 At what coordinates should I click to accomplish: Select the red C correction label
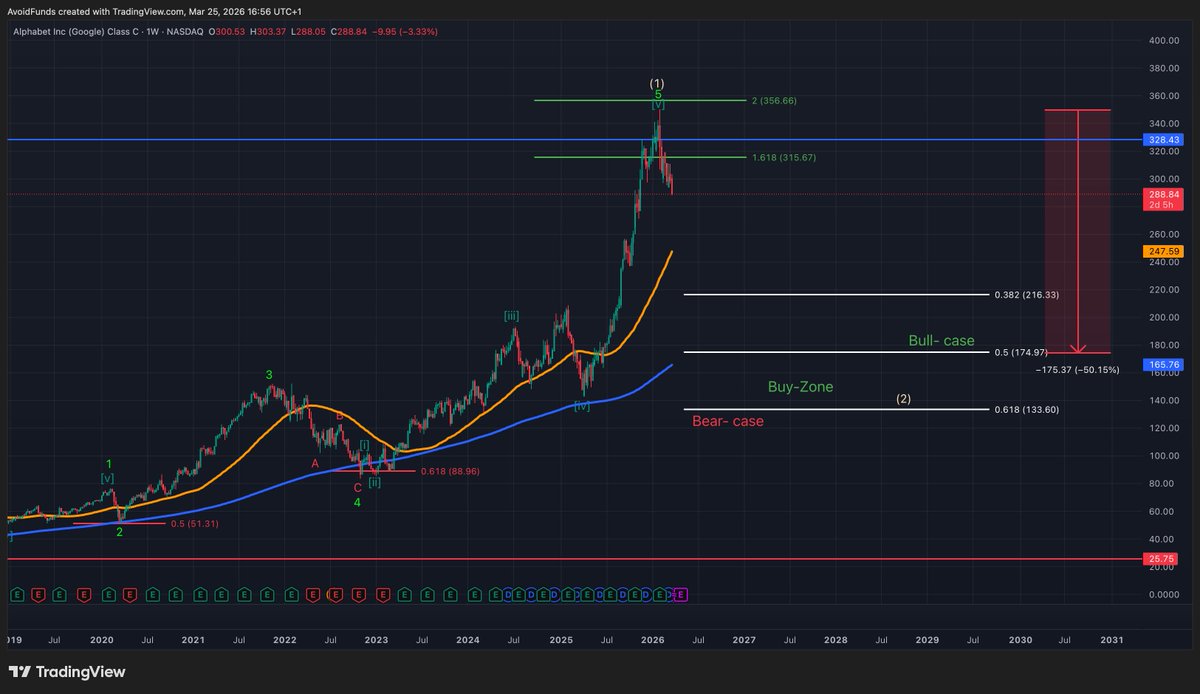[x=357, y=487]
